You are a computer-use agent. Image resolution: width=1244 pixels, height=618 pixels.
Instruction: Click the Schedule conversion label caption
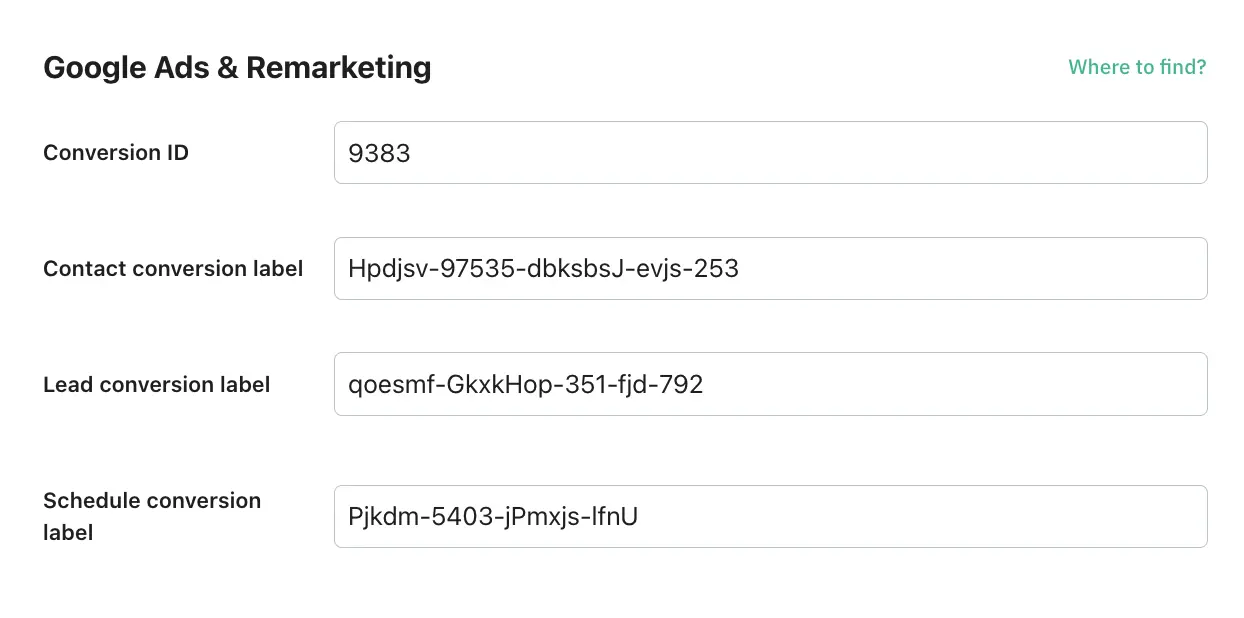152,516
